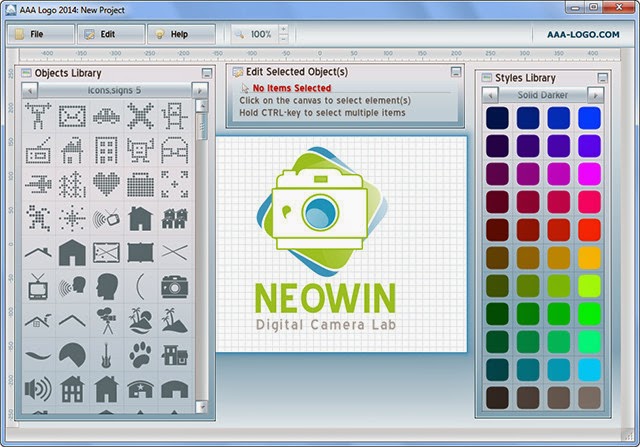Go to next Objects Library category

pyautogui.click(x=200, y=91)
